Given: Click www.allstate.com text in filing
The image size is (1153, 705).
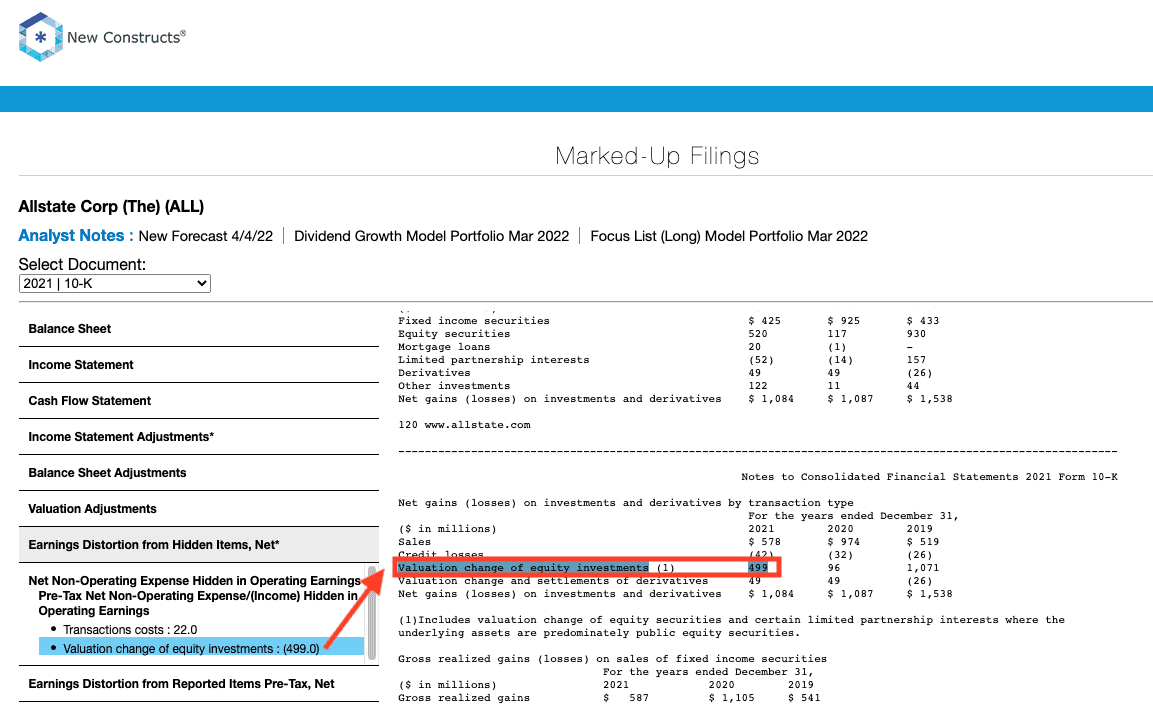Looking at the screenshot, I should pos(477,425).
